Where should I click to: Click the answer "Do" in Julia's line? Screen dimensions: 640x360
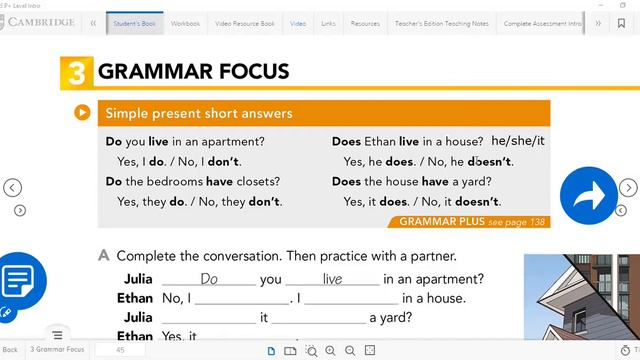click(x=209, y=279)
